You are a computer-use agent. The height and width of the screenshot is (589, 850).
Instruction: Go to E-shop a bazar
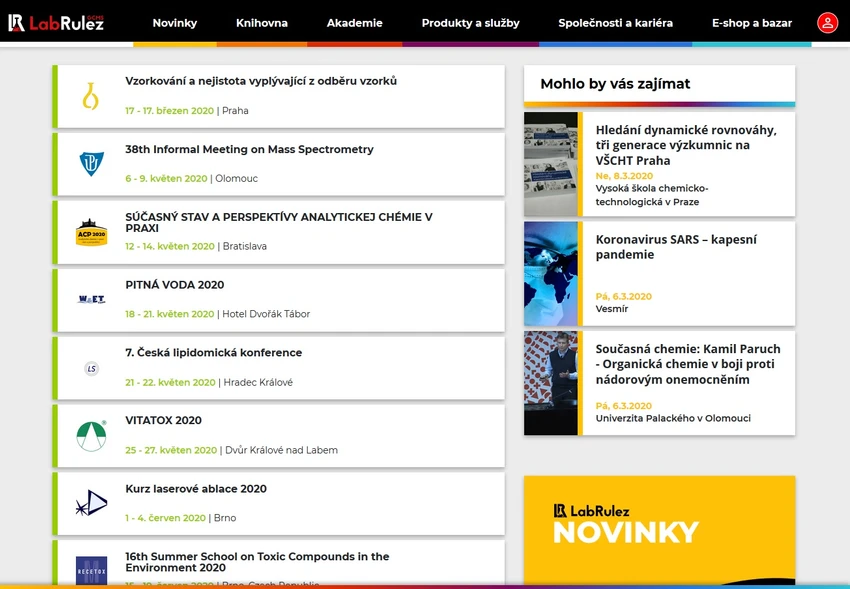751,23
